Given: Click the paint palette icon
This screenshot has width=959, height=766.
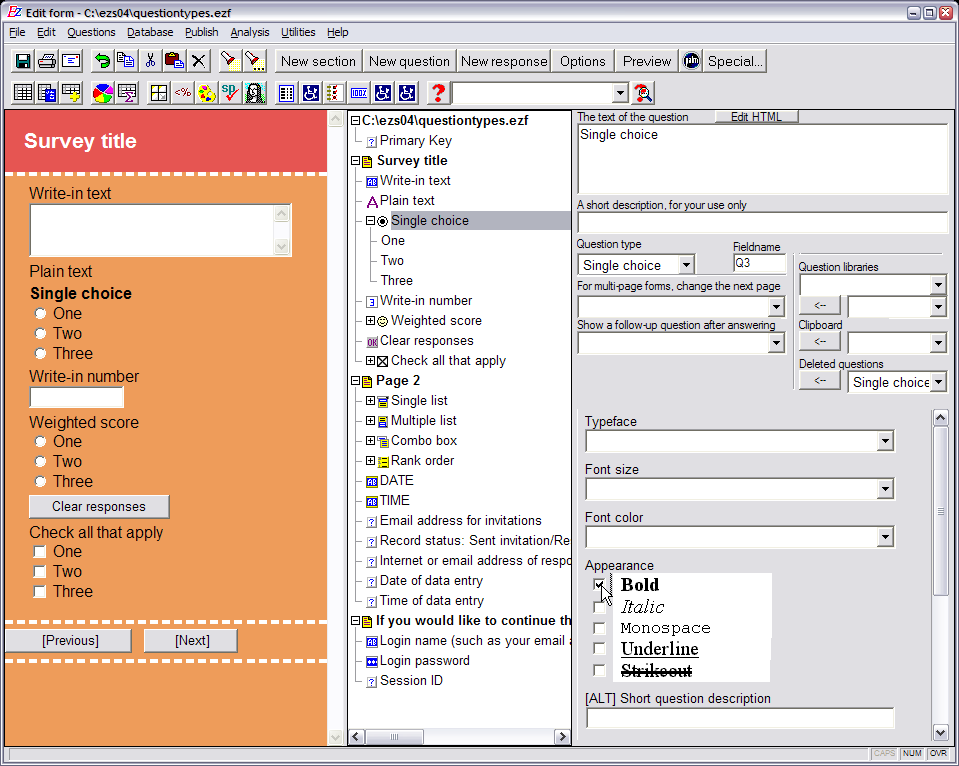Looking at the screenshot, I should pos(206,93).
